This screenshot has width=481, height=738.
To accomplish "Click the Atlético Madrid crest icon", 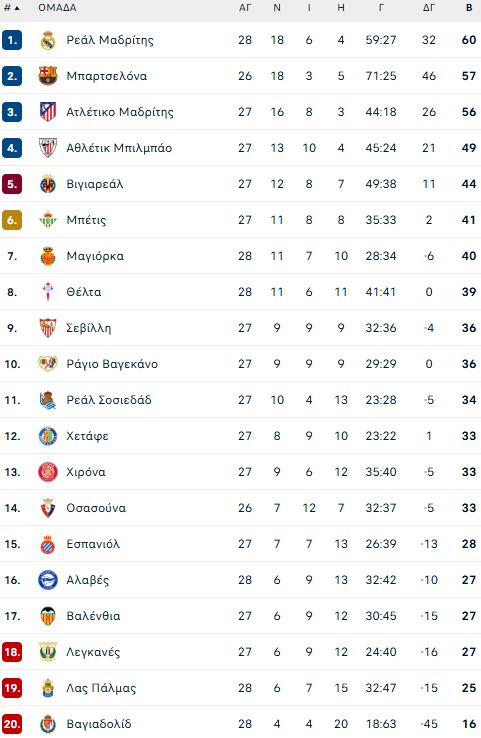I will (48, 112).
